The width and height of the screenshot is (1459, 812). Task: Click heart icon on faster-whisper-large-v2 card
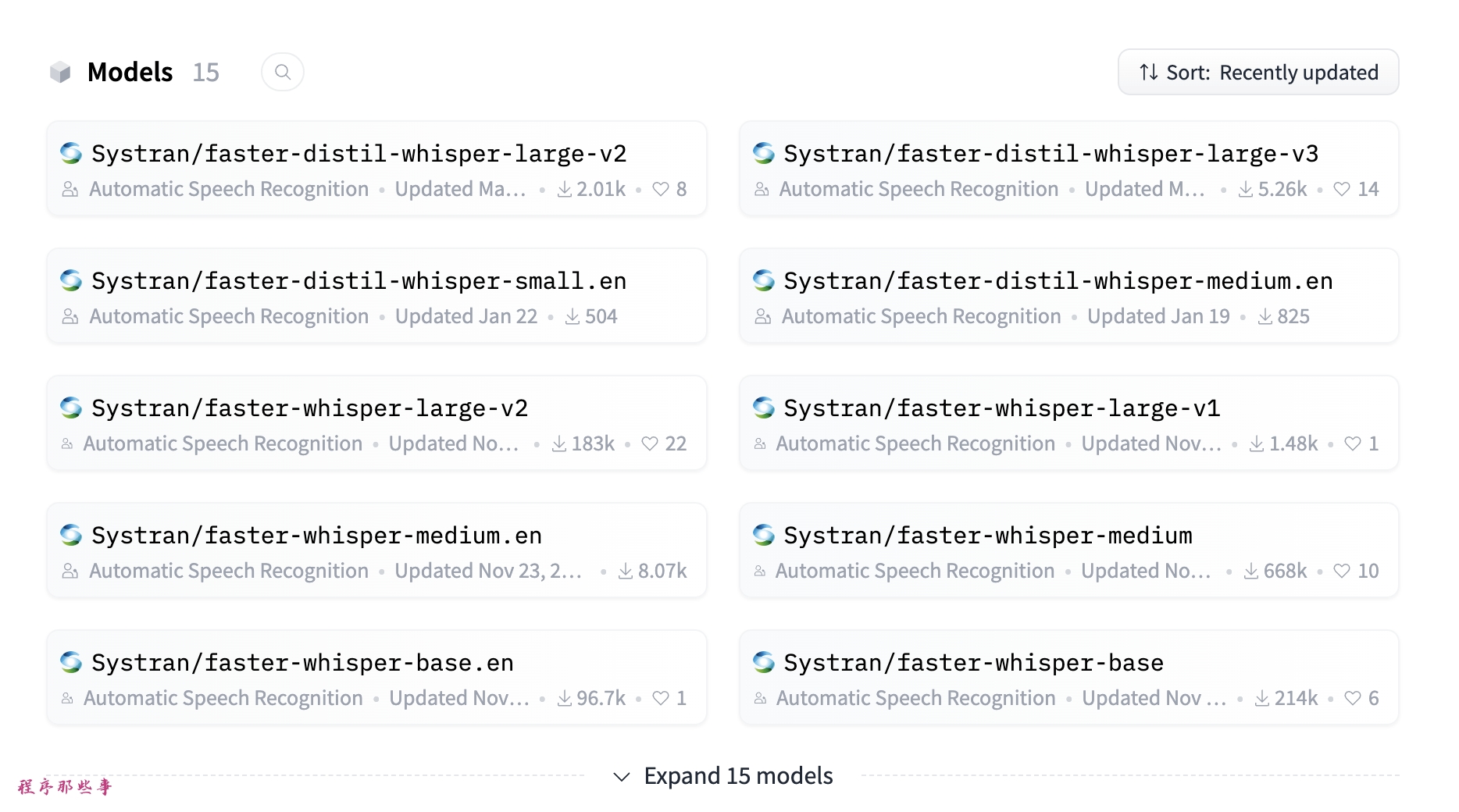coord(650,443)
